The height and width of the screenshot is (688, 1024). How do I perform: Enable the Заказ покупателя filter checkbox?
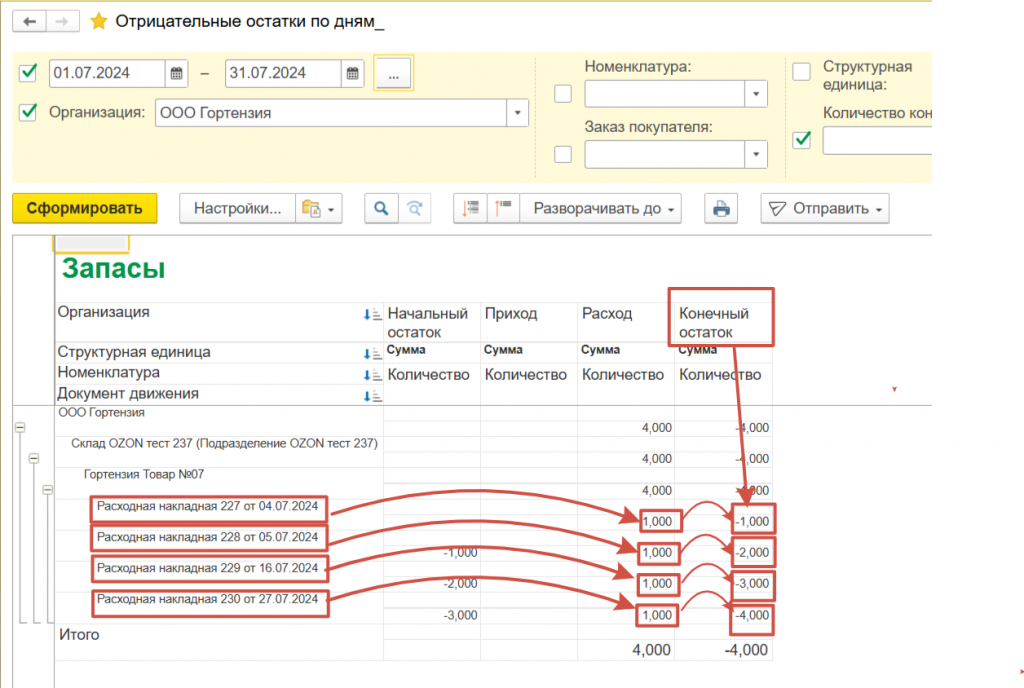pos(564,154)
